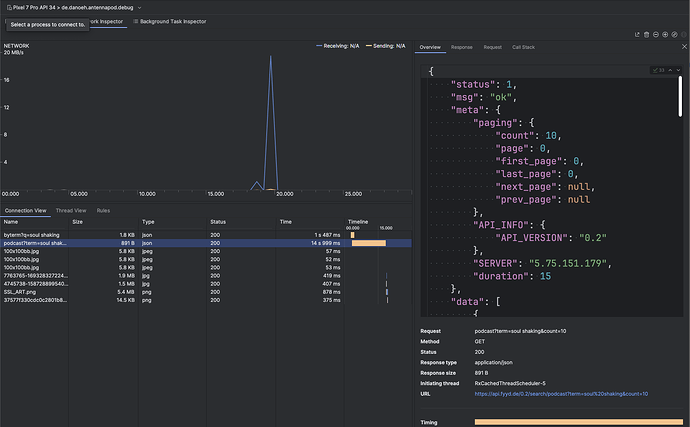Click the application/json response type value
Viewport: 690px width, 427px height.
coord(493,362)
